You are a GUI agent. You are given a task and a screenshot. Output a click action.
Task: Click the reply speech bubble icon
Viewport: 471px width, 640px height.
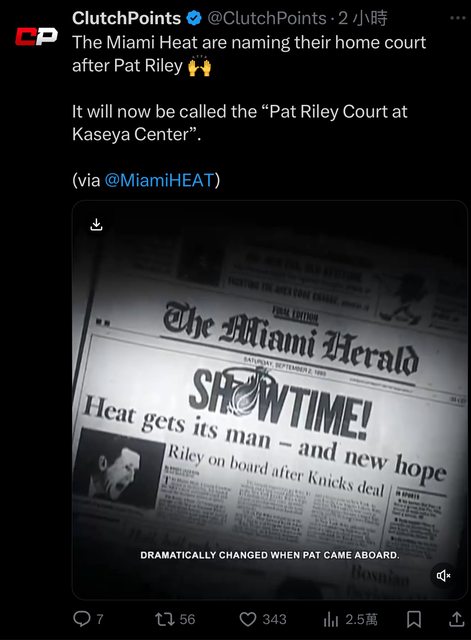coord(81,619)
